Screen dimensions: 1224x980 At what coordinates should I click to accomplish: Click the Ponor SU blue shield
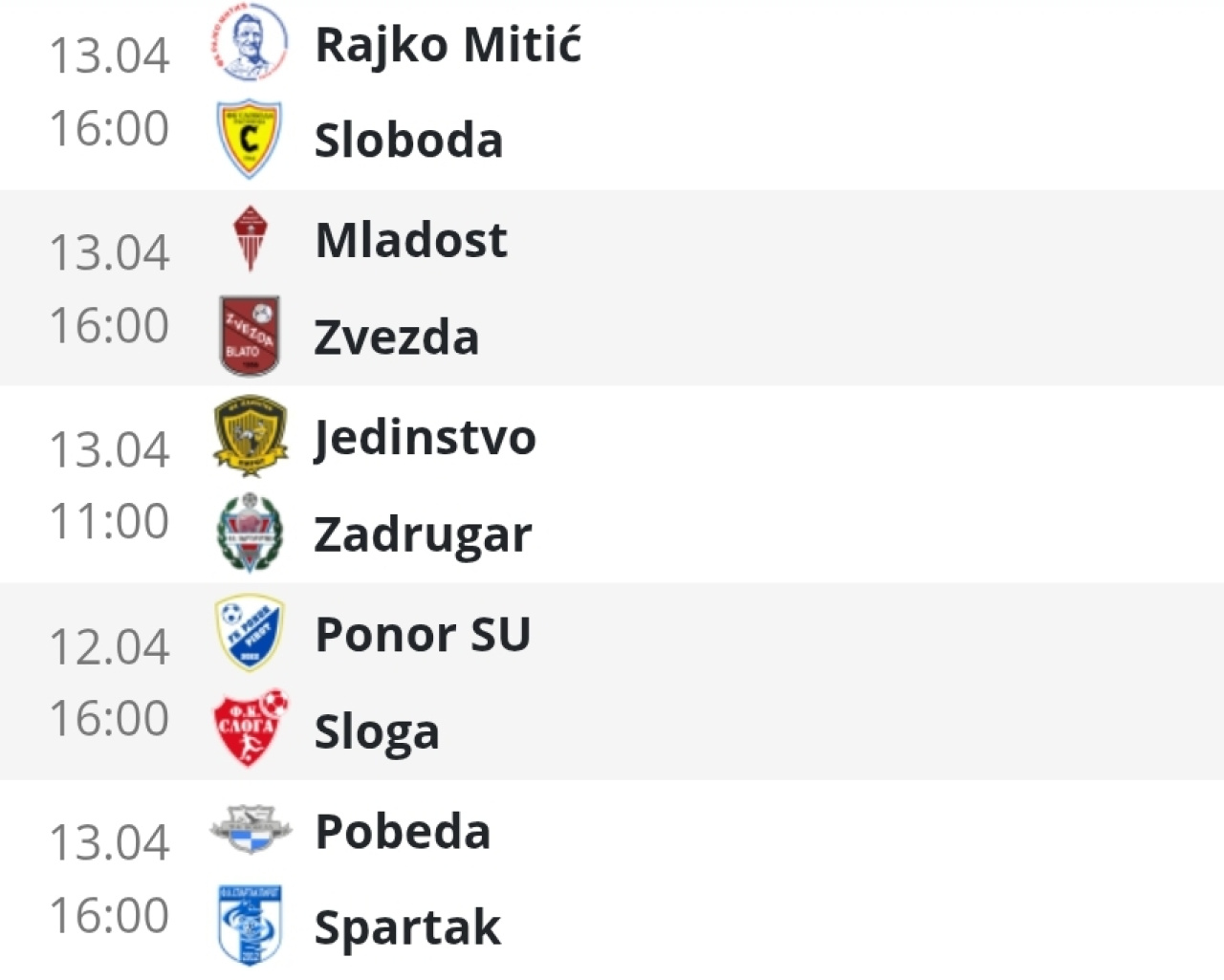point(250,633)
